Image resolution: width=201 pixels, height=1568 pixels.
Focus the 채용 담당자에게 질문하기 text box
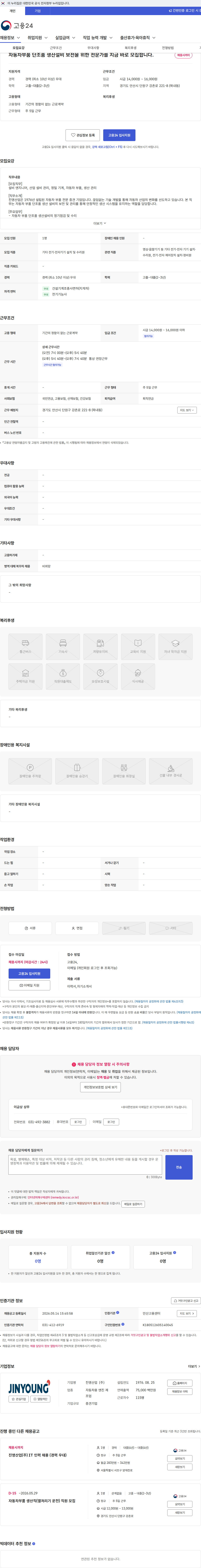tap(85, 1165)
